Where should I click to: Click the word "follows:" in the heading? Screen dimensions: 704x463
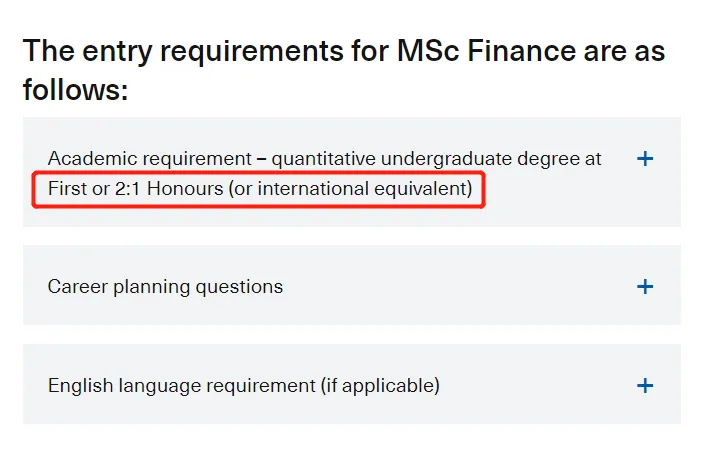76,91
